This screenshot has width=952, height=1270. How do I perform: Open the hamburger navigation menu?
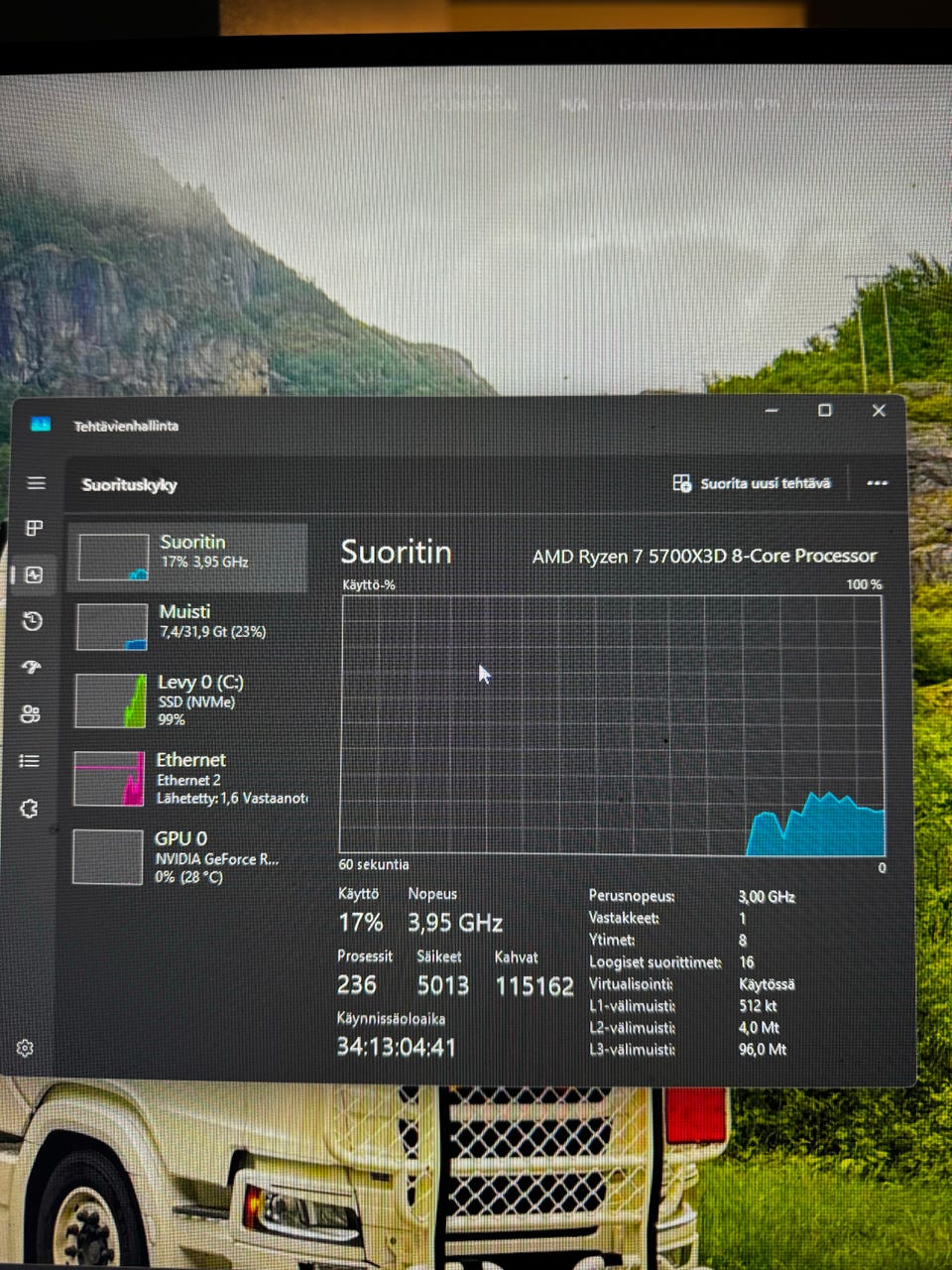tap(37, 483)
